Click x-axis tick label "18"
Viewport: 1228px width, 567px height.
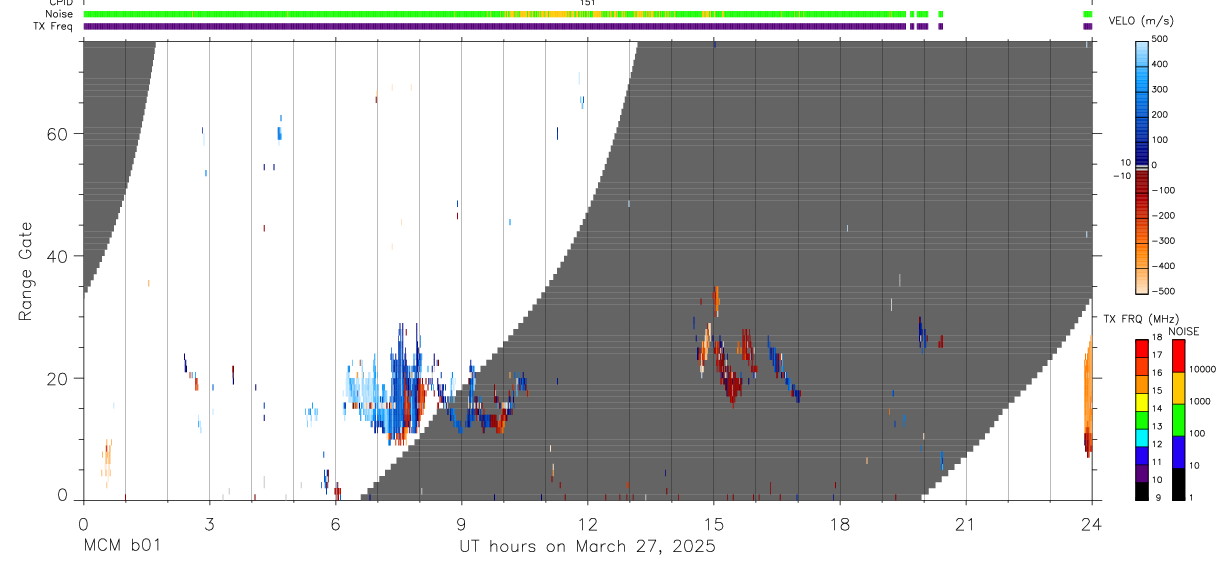click(x=839, y=524)
